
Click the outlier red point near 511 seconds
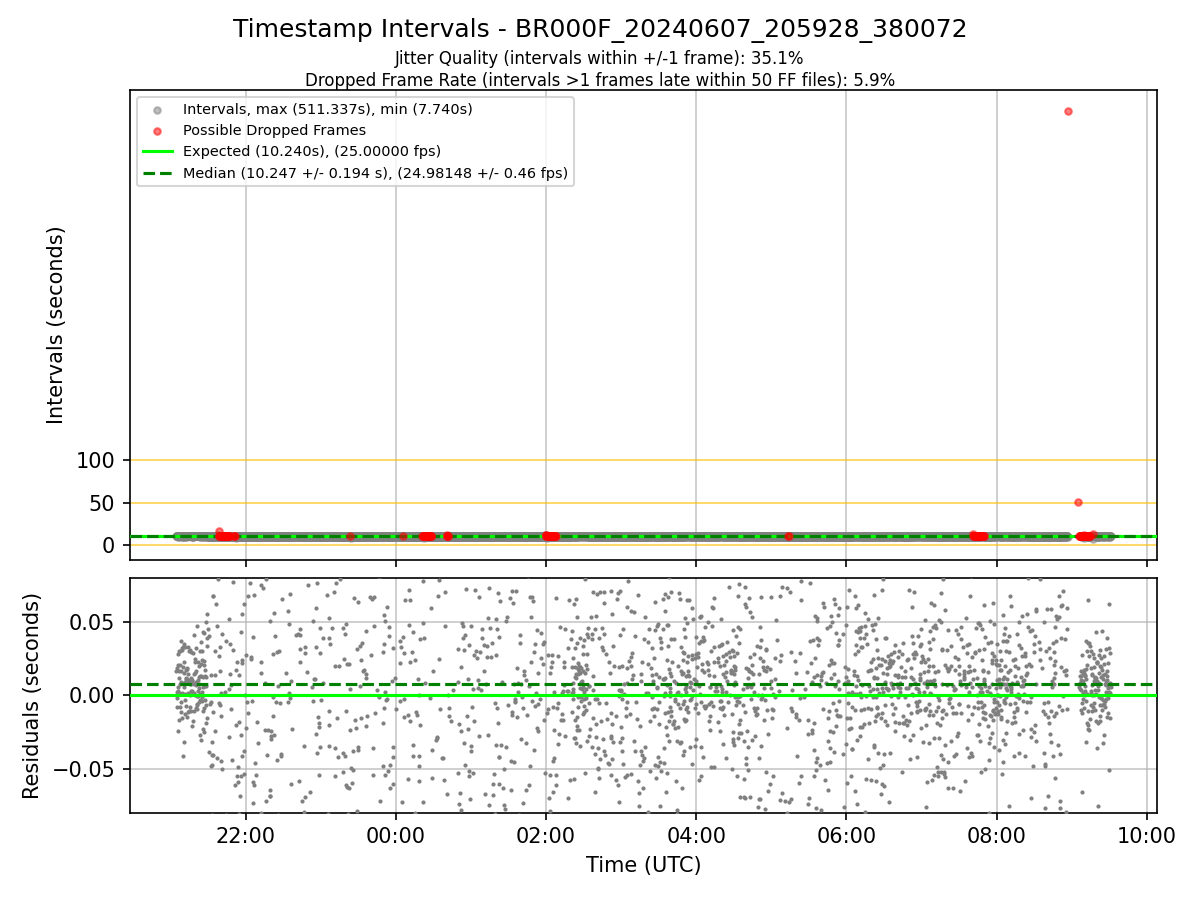pyautogui.click(x=1068, y=111)
